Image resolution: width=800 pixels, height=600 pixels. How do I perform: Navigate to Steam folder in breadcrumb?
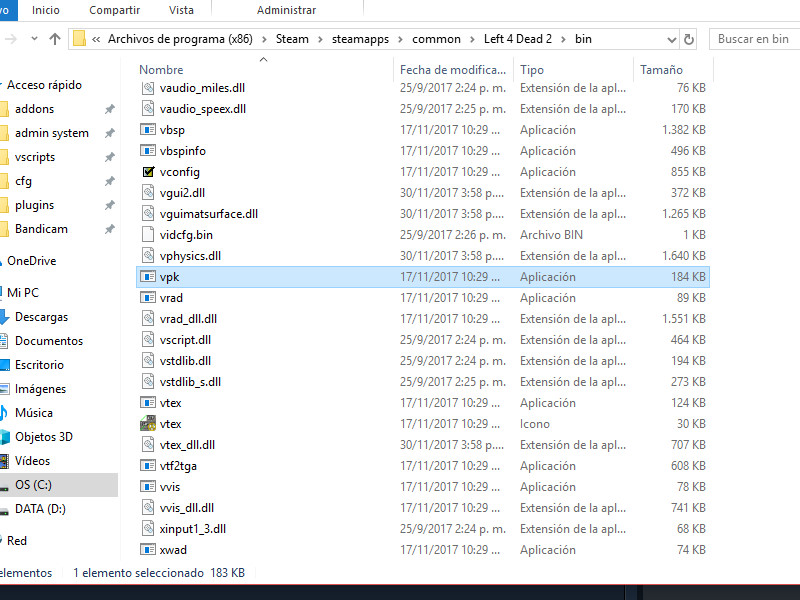pyautogui.click(x=292, y=39)
